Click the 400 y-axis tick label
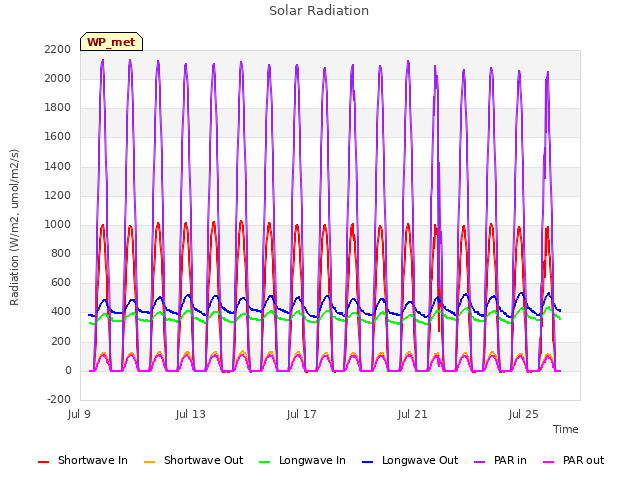Image resolution: width=640 pixels, height=480 pixels. coord(61,312)
